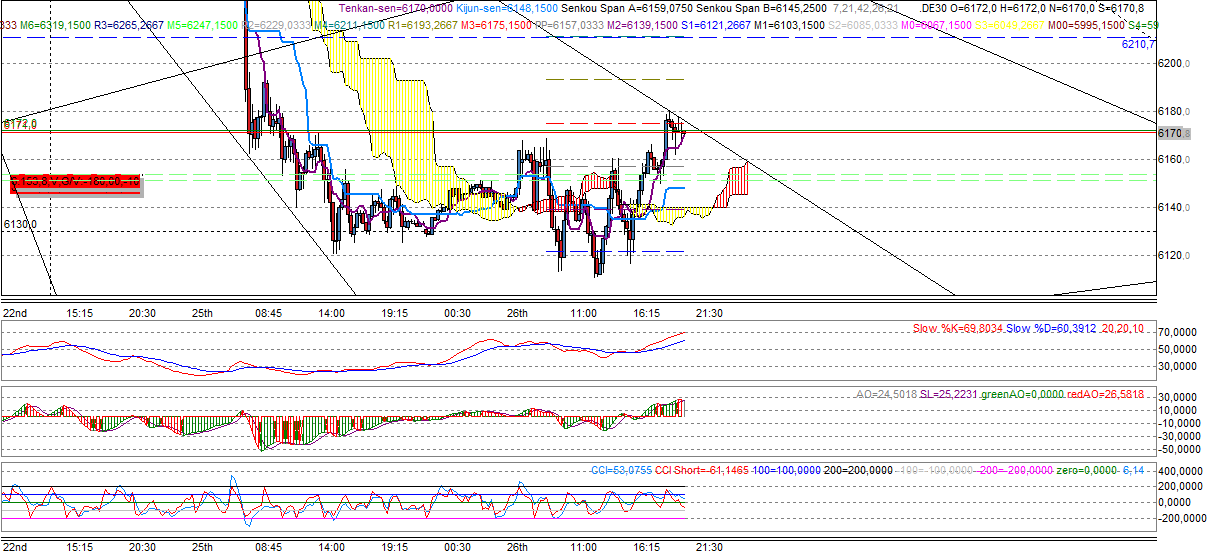This screenshot has width=1207, height=552.
Task: Click the 50,0000 stochastic axis value
Action: [1178, 350]
